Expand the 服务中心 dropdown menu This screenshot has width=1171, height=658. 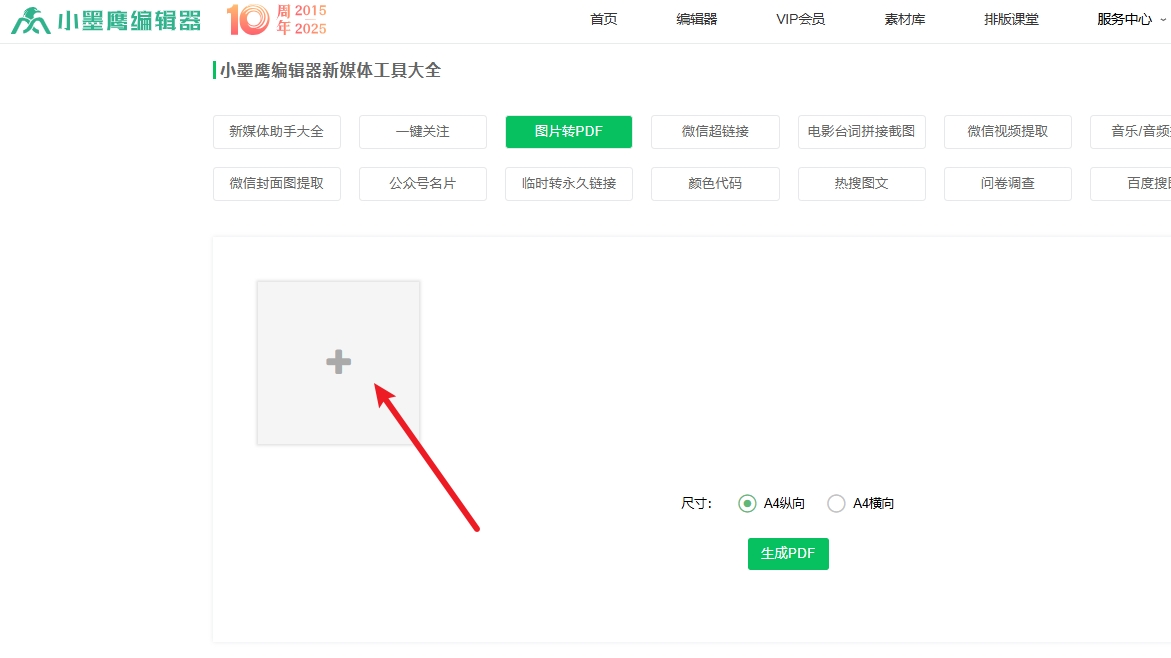(1131, 19)
